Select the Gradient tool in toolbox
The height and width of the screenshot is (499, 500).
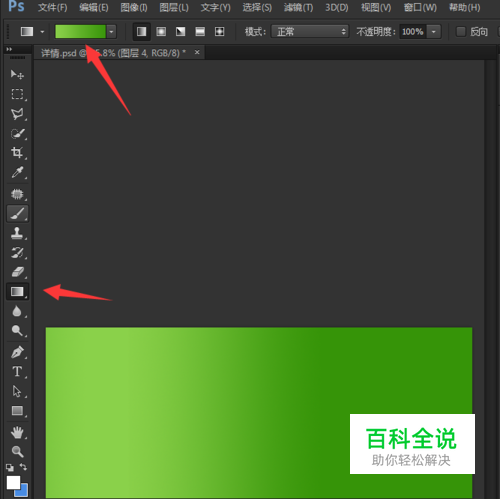(17, 292)
